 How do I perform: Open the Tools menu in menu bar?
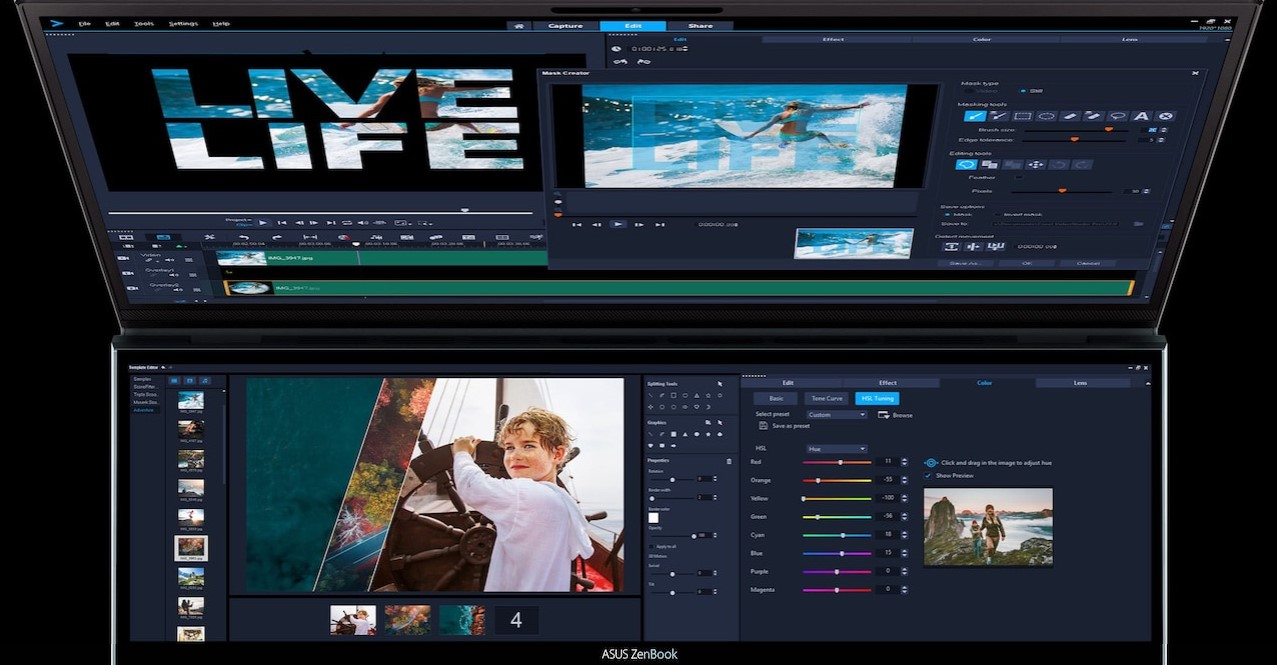tap(144, 23)
